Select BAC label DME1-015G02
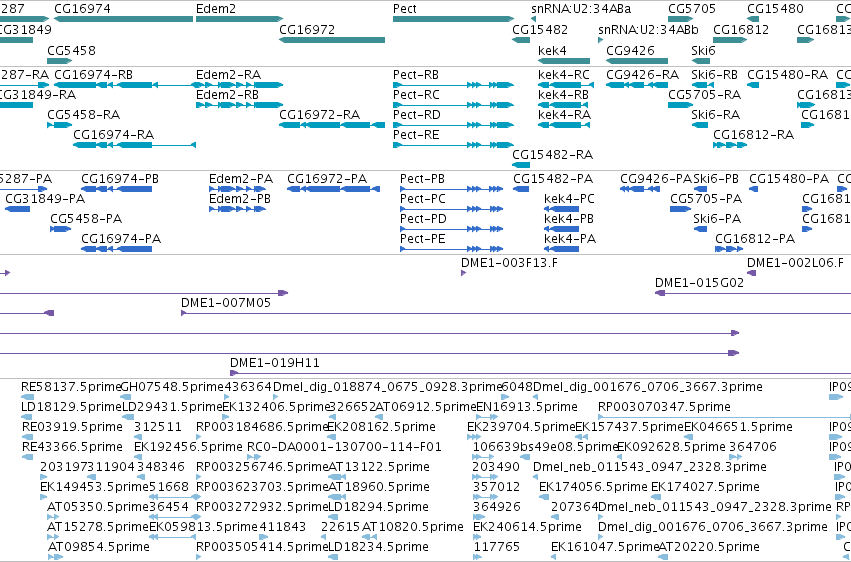Viewport: 851px width, 562px height. tap(699, 283)
